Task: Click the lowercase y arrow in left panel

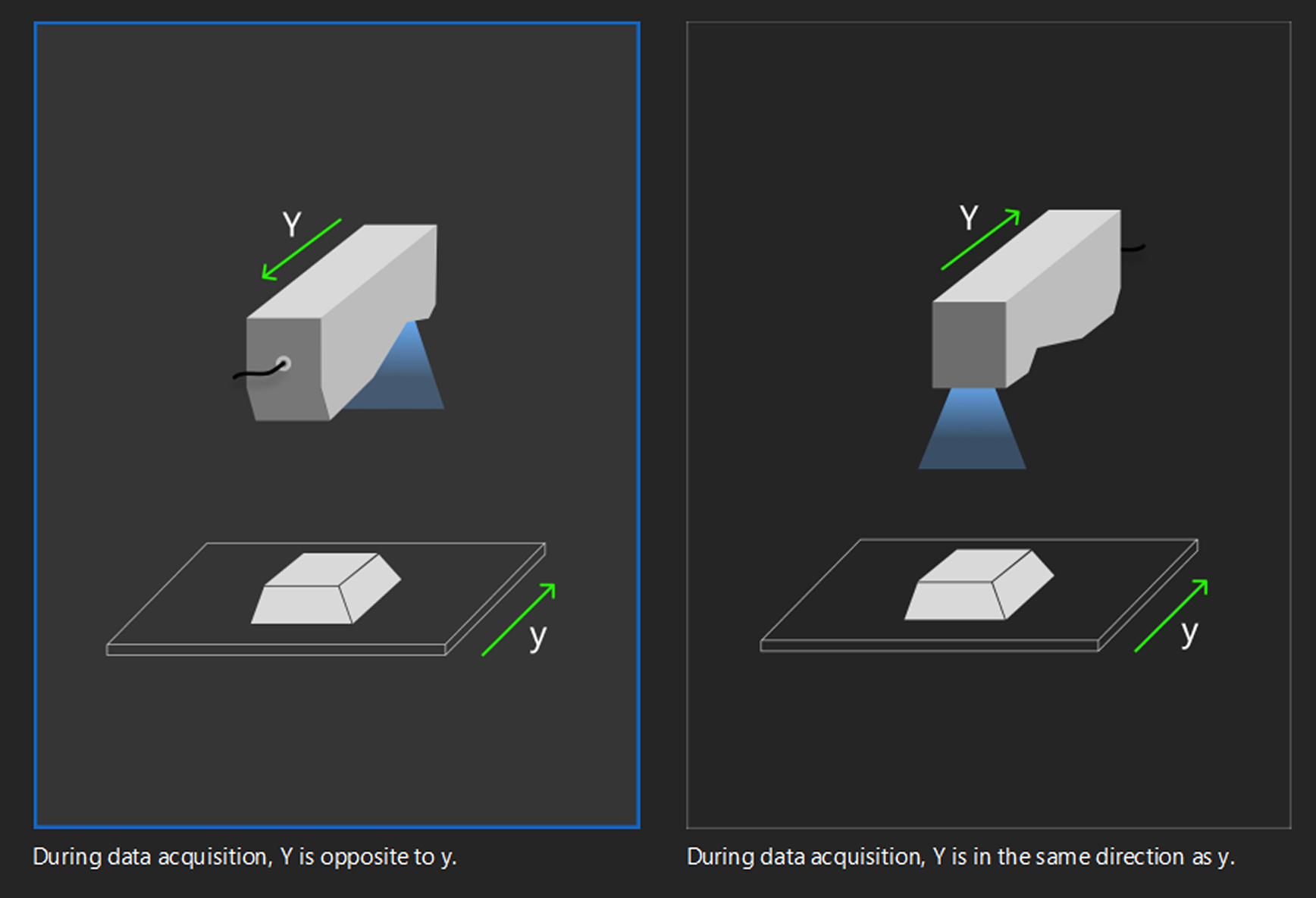Action: tap(519, 620)
